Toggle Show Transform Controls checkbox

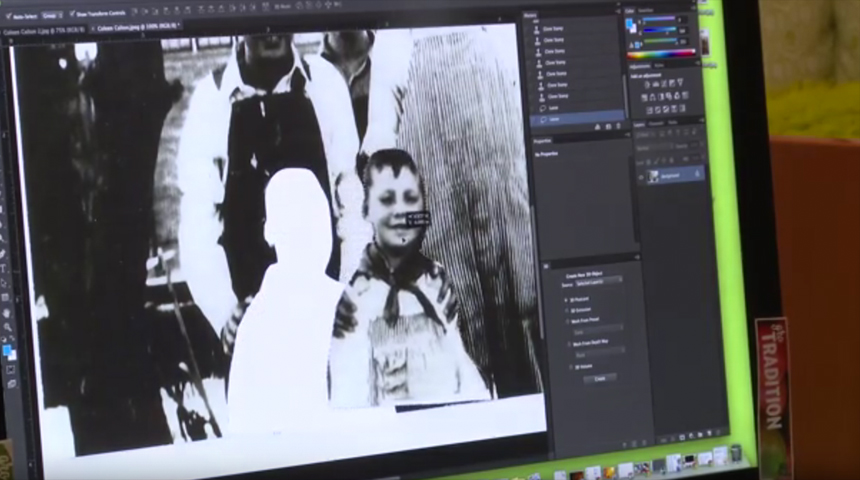coord(72,13)
